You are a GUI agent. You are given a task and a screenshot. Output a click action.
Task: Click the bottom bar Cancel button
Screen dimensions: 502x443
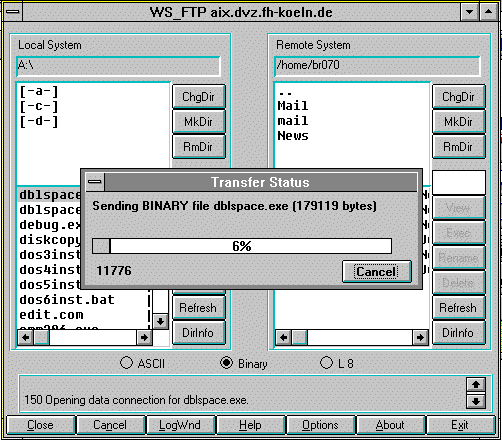pyautogui.click(x=111, y=425)
